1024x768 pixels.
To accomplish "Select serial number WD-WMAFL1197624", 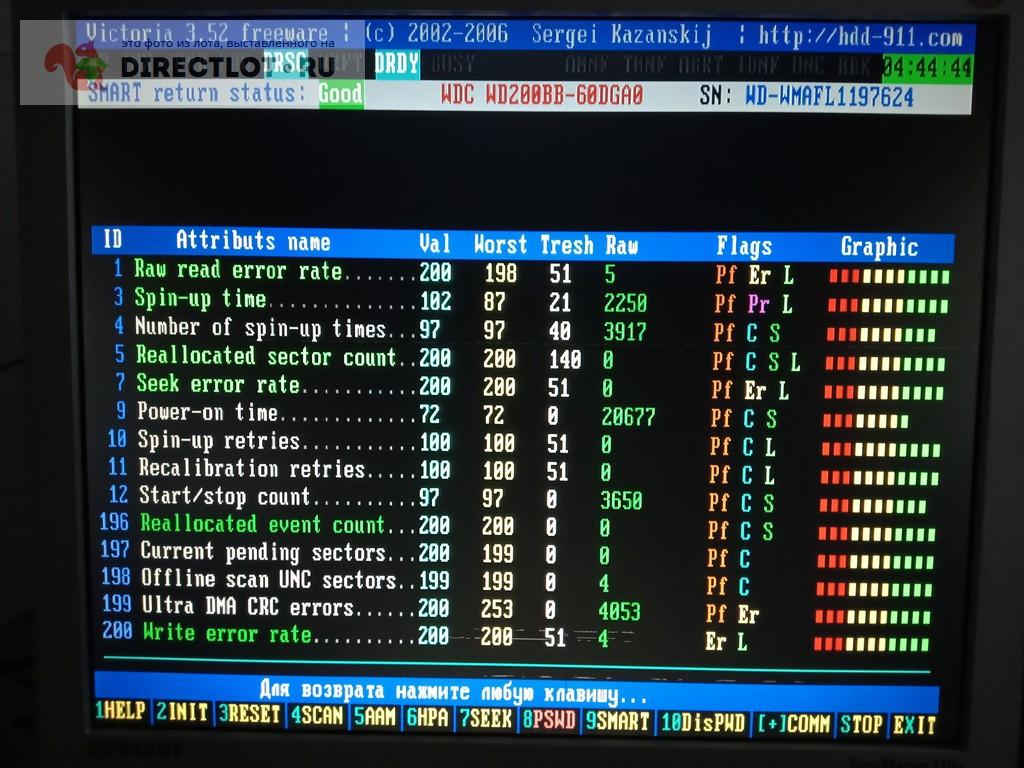I will tap(829, 97).
